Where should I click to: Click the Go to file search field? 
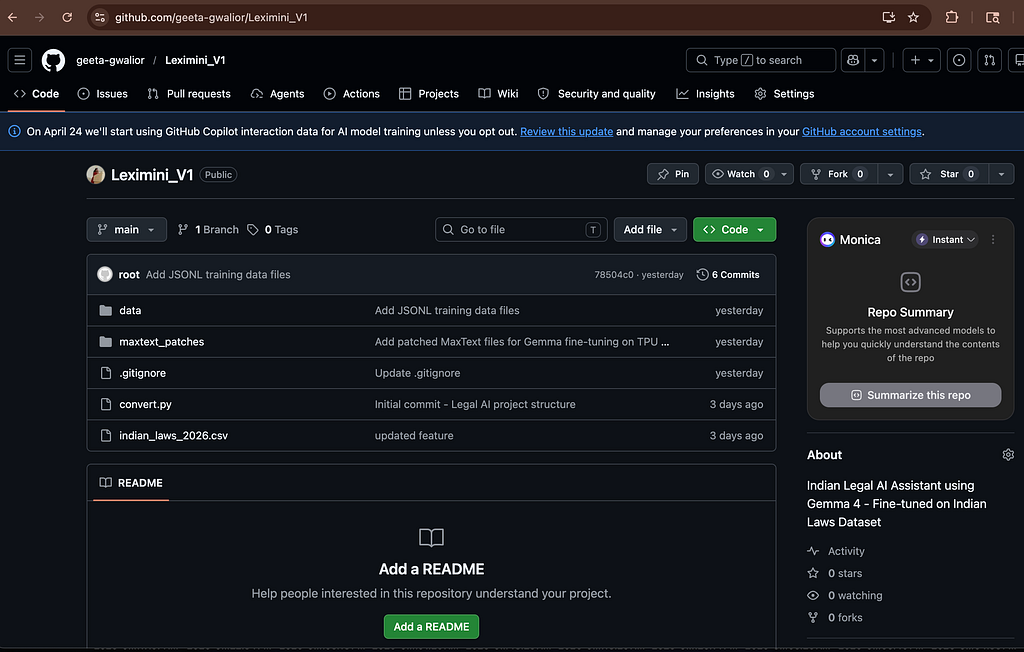click(x=521, y=230)
